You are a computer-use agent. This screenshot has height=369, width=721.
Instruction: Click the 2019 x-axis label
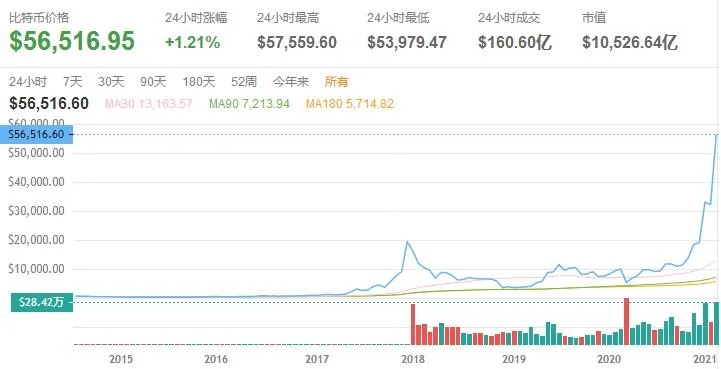[x=513, y=359]
